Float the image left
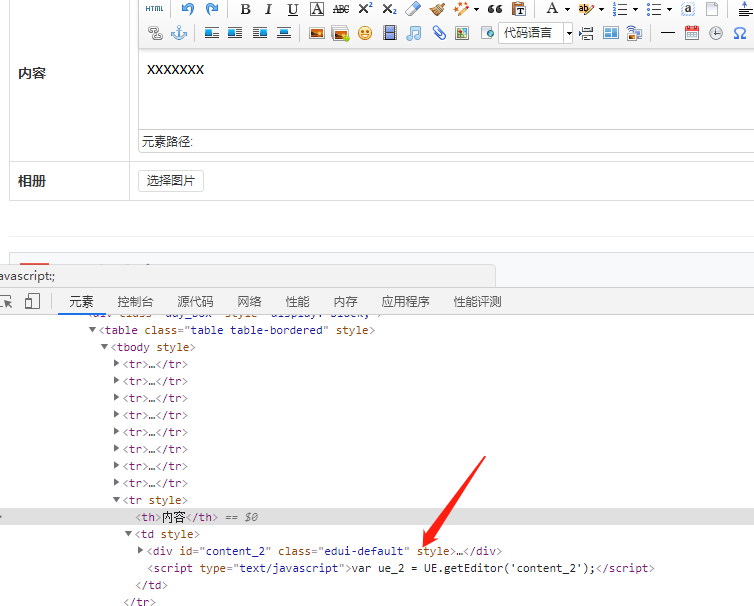 (x=235, y=33)
